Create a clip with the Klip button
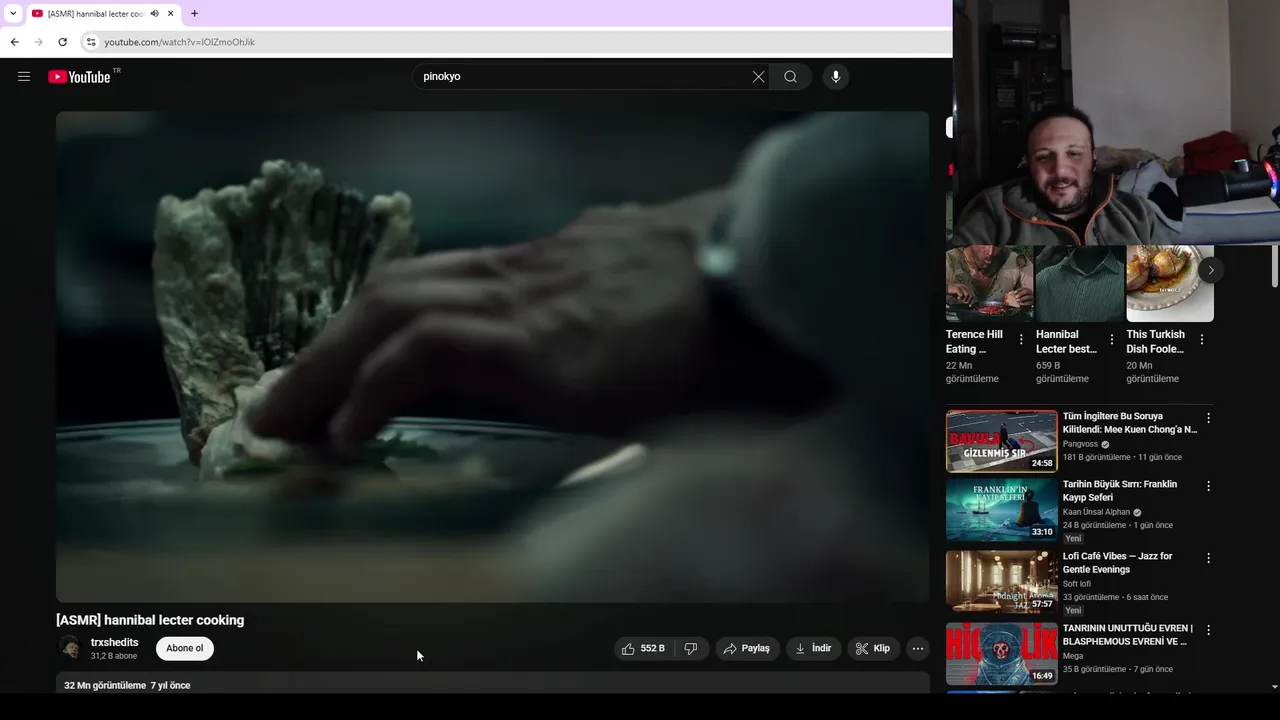Image resolution: width=1280 pixels, height=720 pixels. 873,649
